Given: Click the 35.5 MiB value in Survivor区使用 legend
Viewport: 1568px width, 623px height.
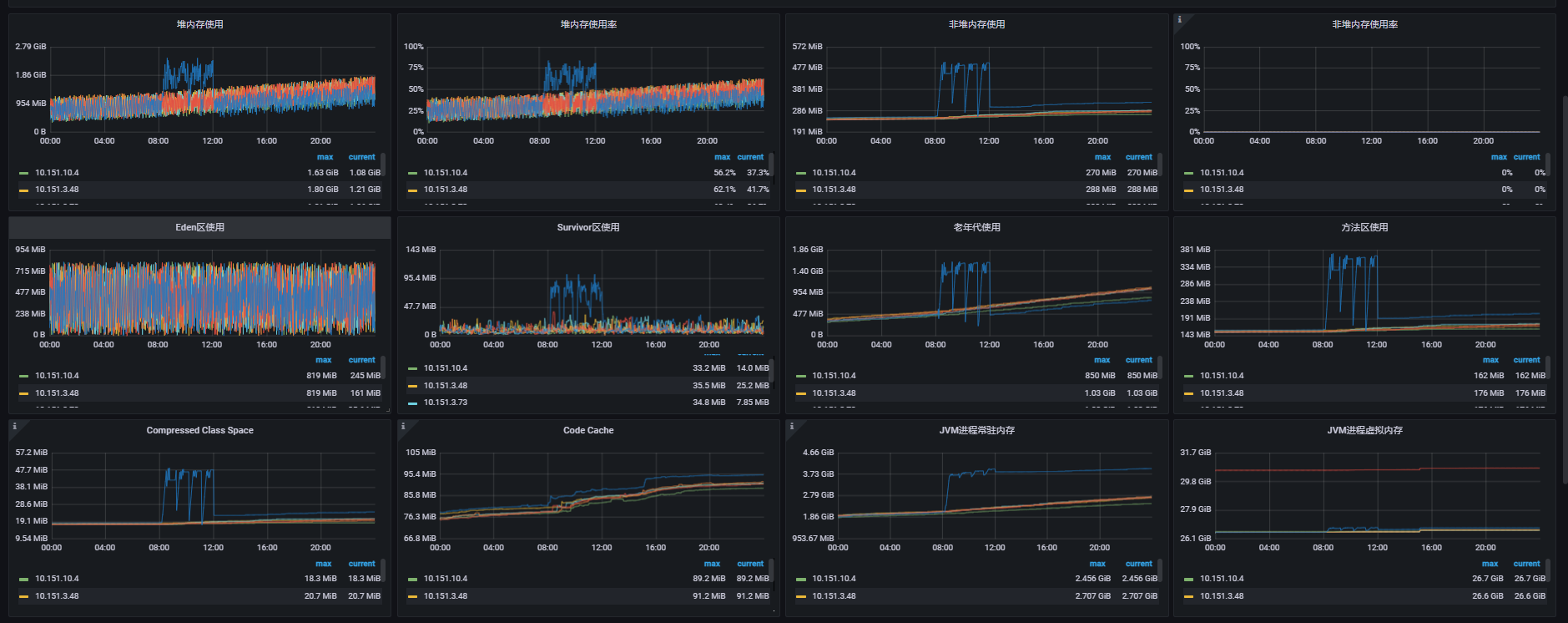Looking at the screenshot, I should [x=708, y=386].
